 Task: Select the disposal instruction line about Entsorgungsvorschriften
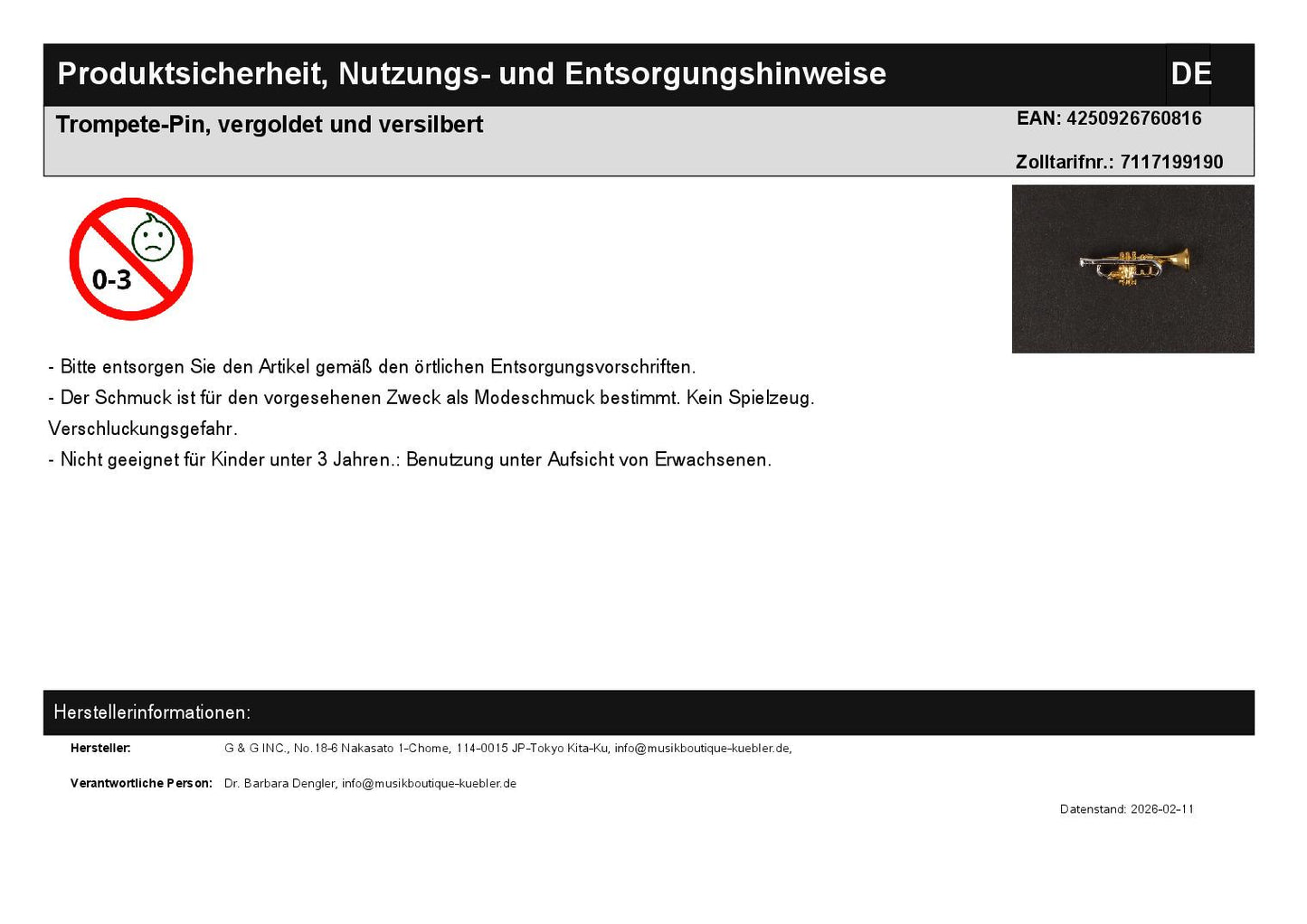tap(372, 367)
